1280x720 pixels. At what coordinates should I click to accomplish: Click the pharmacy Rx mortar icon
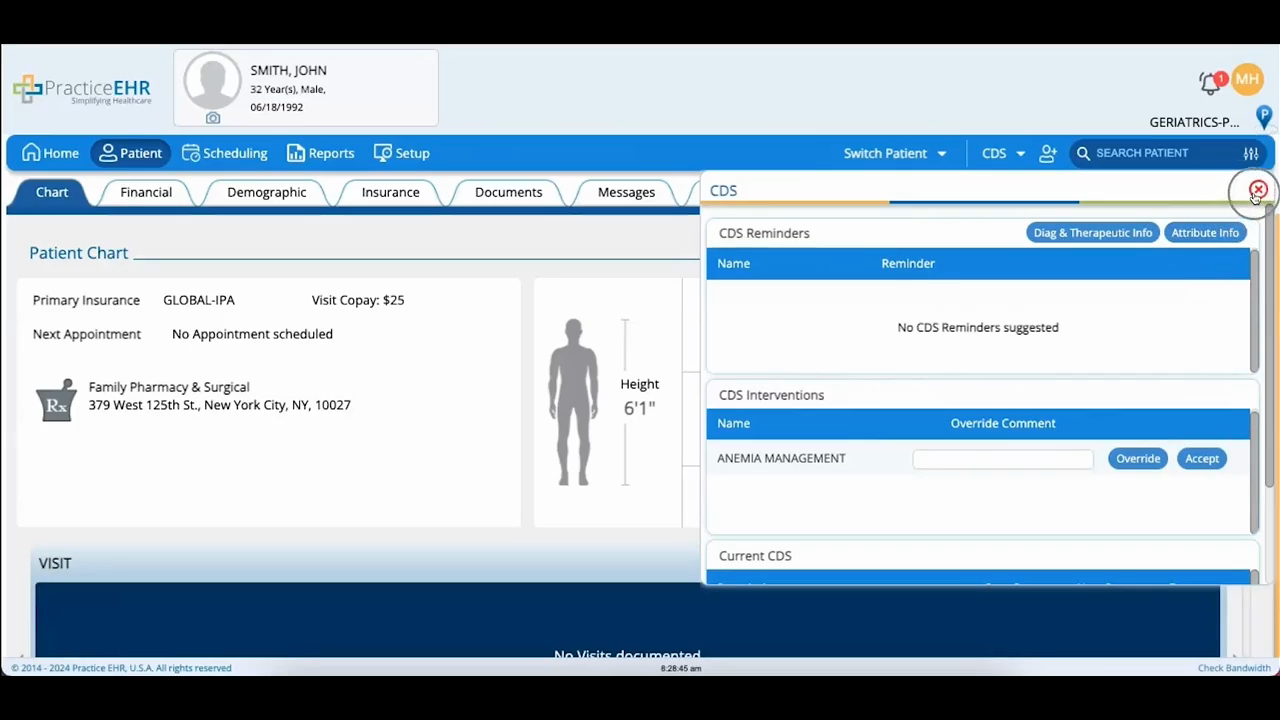click(x=56, y=400)
